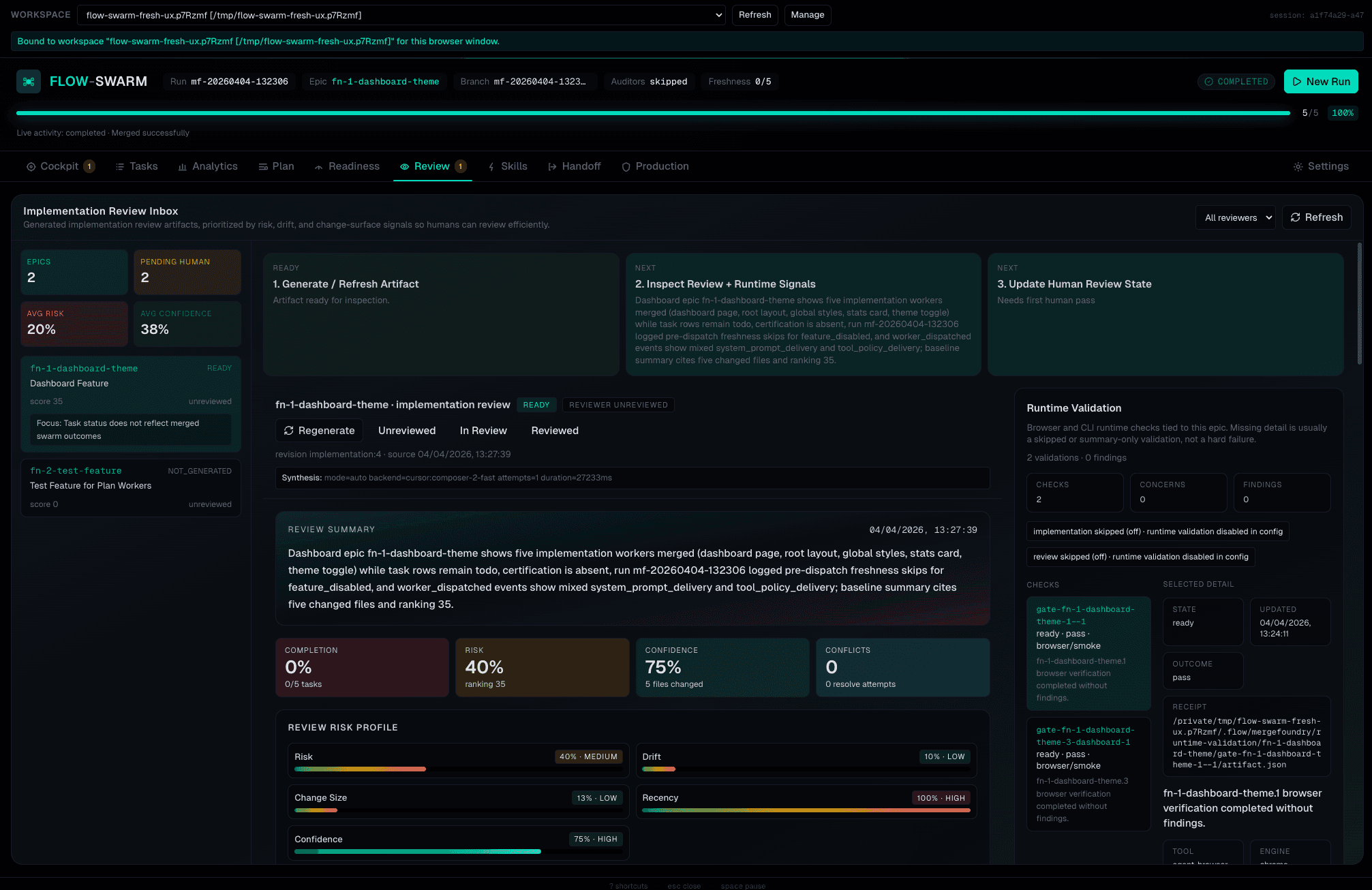Click the Settings gear icon
The height and width of the screenshot is (890, 1372).
[1298, 167]
